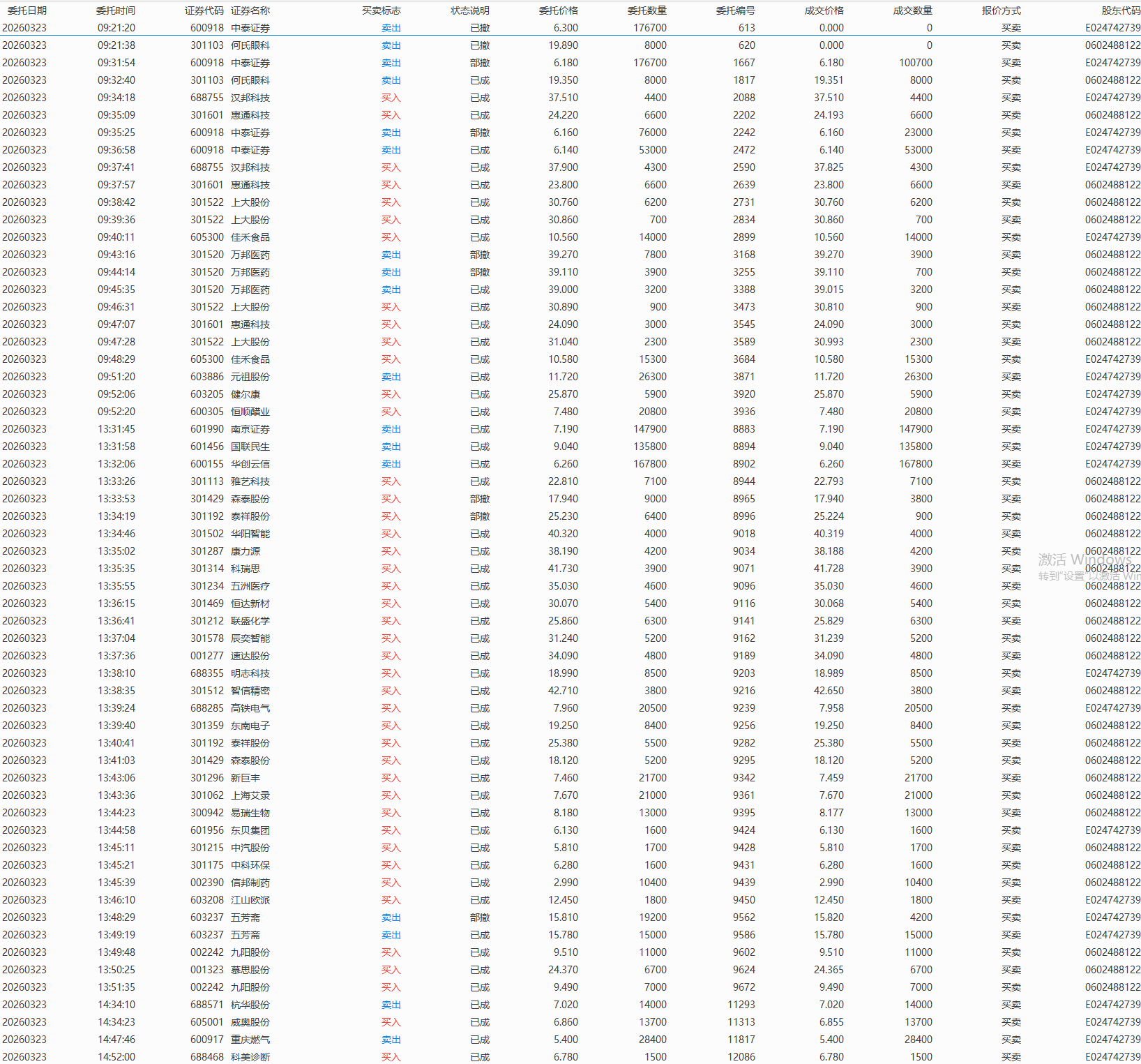The image size is (1141, 1064).
Task: Click the 成交数量 column header
Action: [x=913, y=10]
